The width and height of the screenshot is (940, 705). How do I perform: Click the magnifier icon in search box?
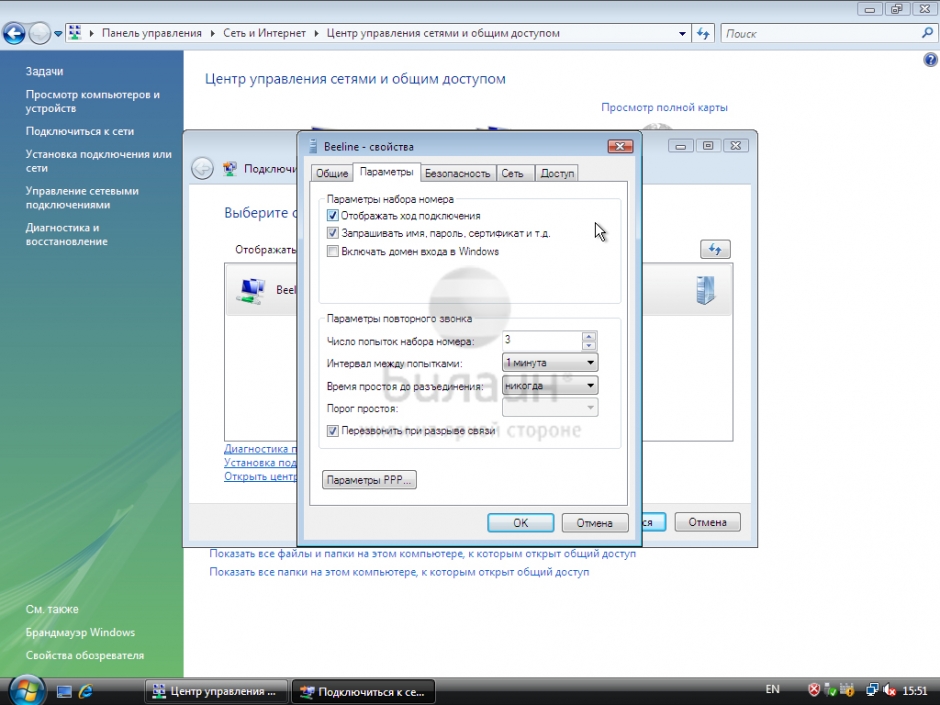(x=927, y=34)
